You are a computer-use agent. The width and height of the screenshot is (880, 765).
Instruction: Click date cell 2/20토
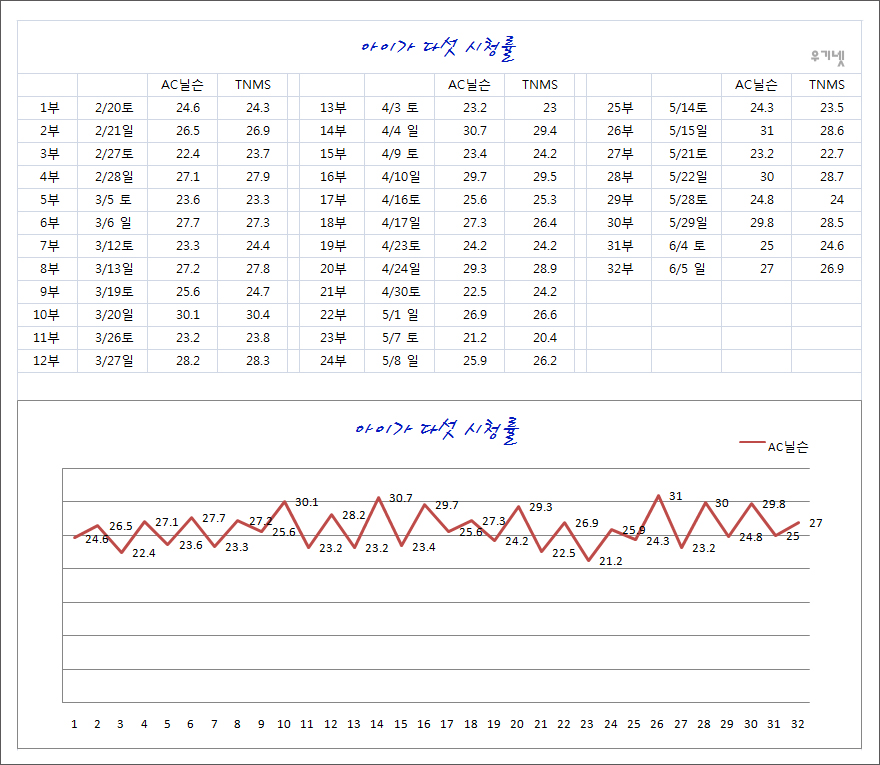pos(114,108)
